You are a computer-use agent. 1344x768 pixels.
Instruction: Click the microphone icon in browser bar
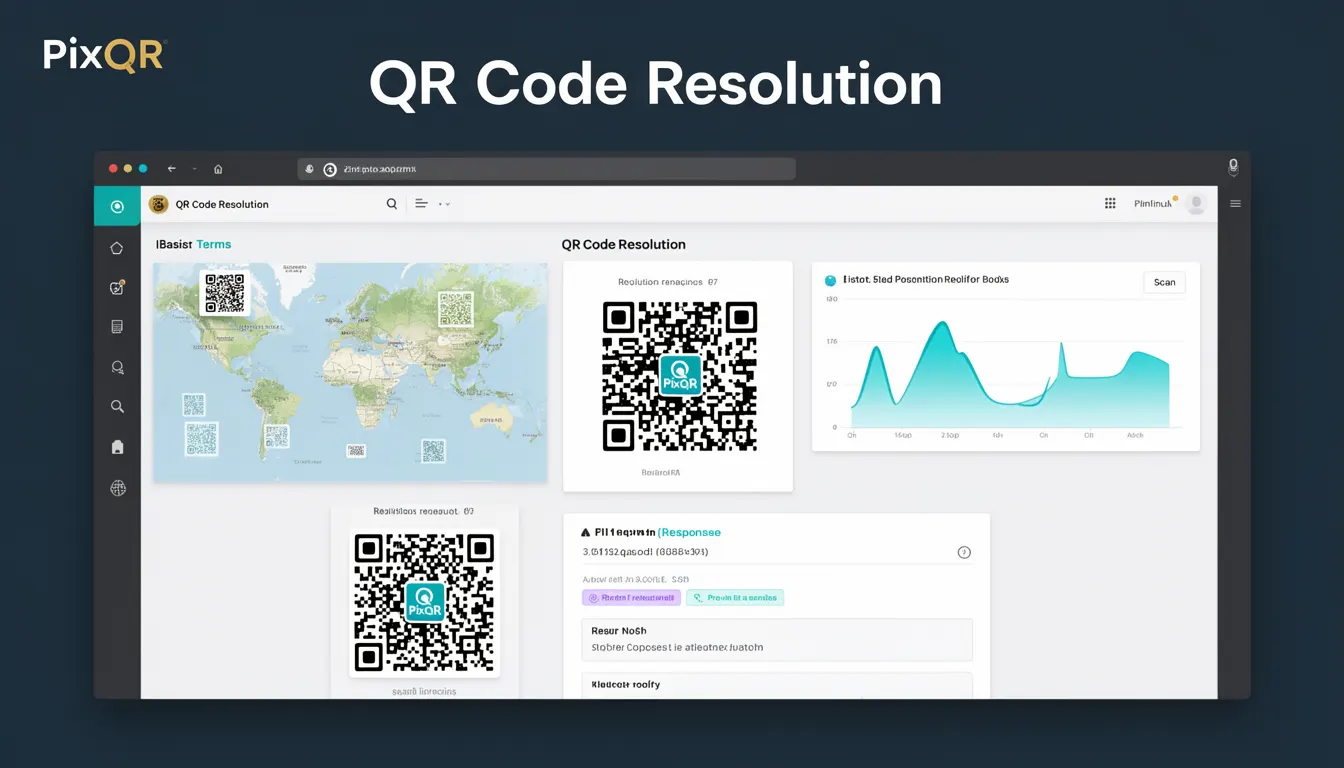pyautogui.click(x=1233, y=167)
